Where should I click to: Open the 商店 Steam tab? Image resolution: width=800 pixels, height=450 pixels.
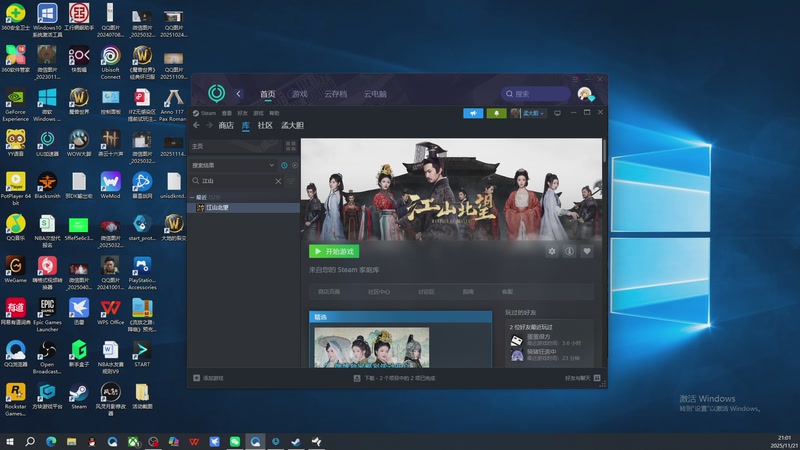[226, 125]
